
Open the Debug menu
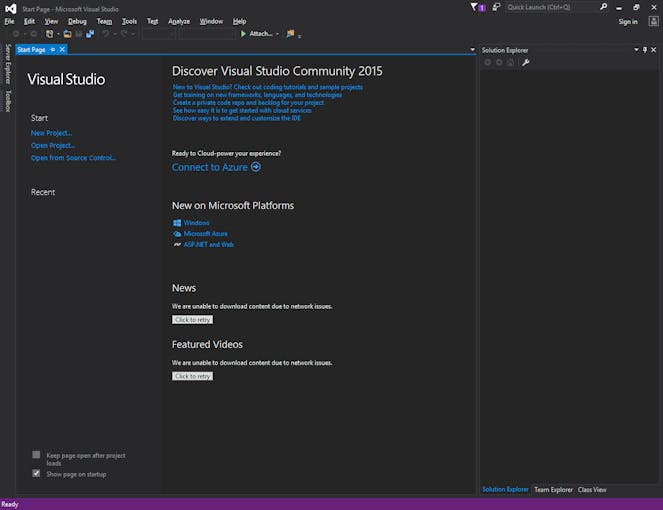click(x=77, y=21)
